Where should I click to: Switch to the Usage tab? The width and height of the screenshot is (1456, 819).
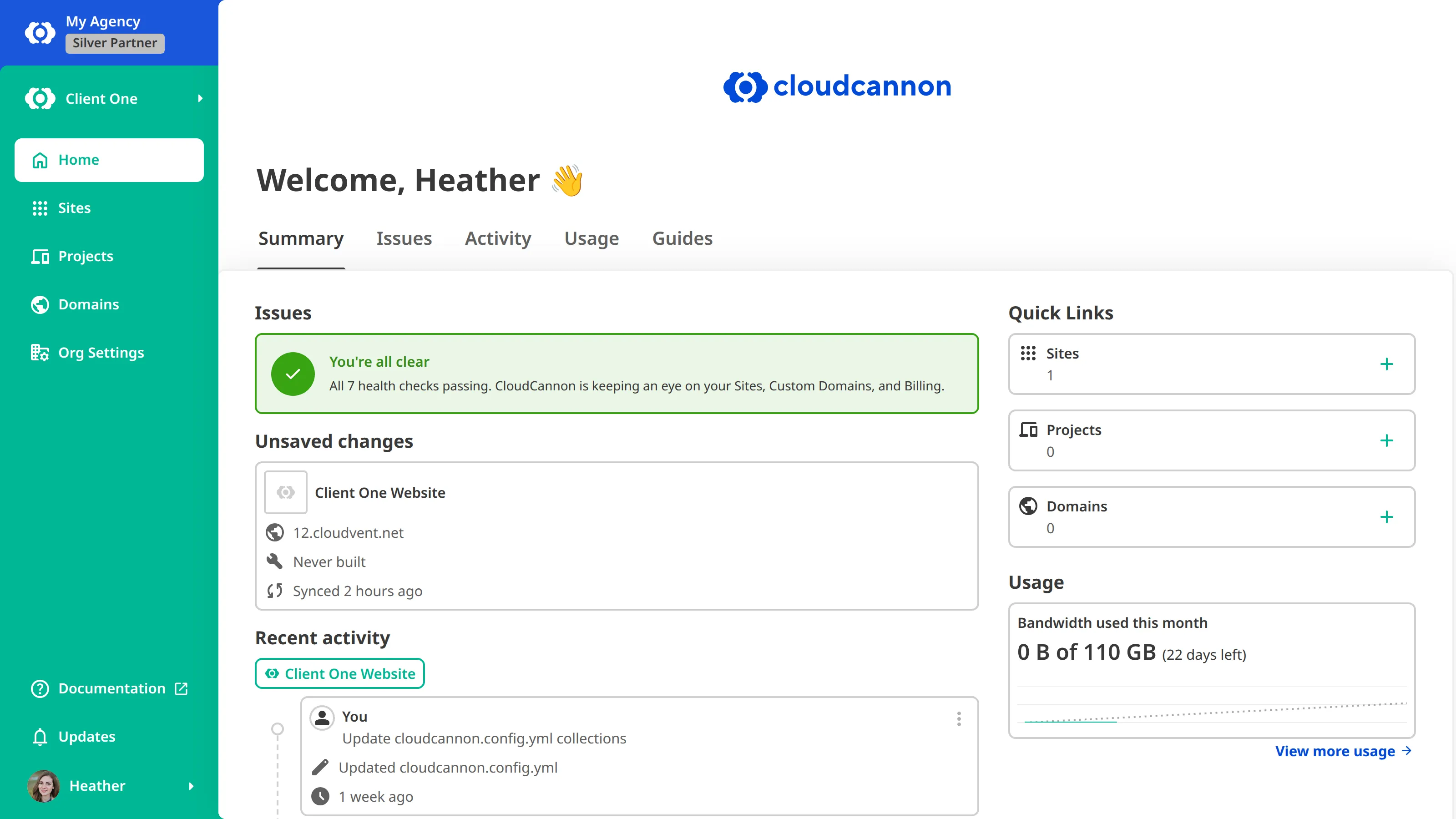tap(591, 238)
